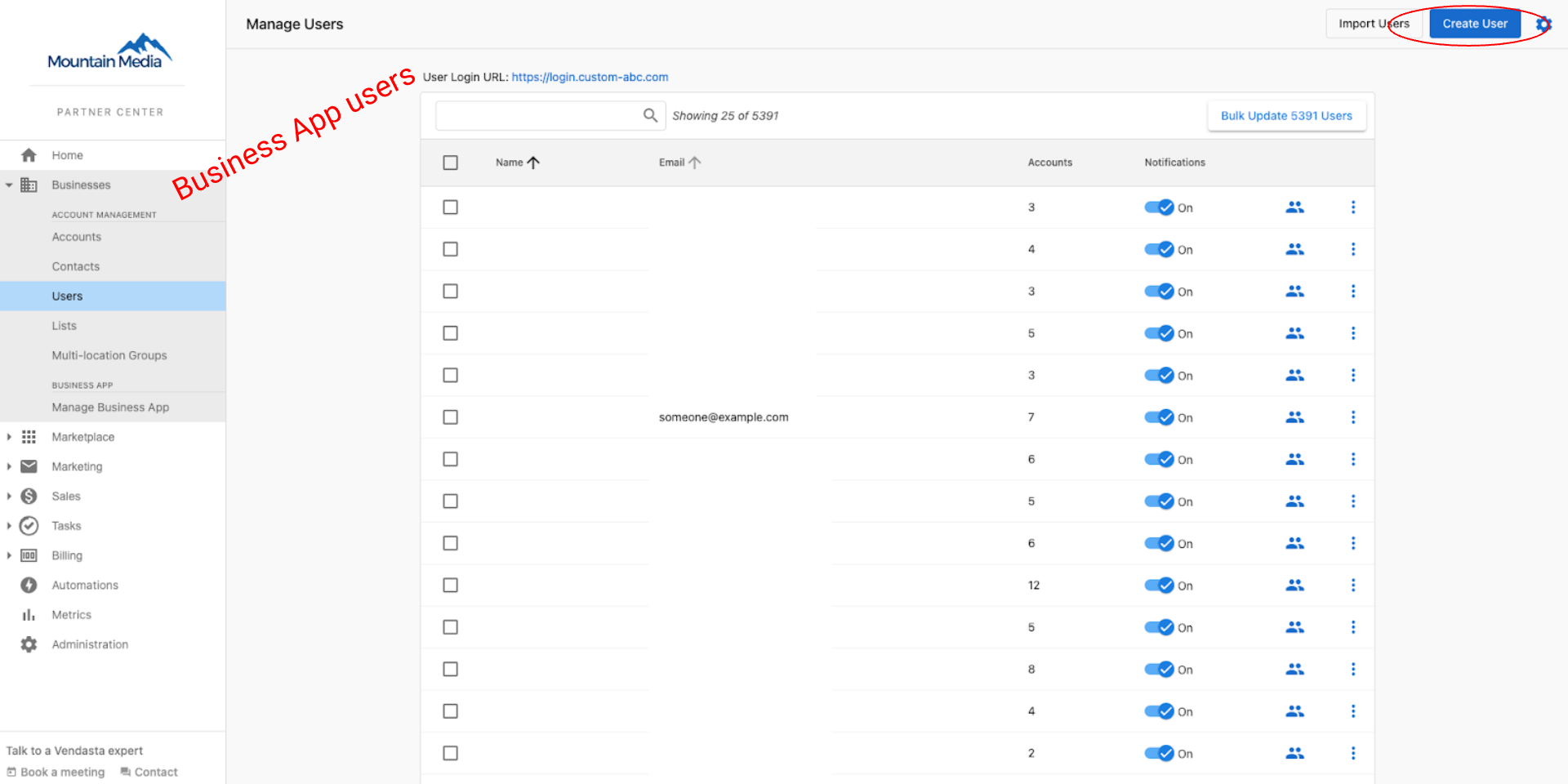The width and height of the screenshot is (1568, 784).
Task: Expand the Marketplace section arrow
Action: click(x=9, y=437)
